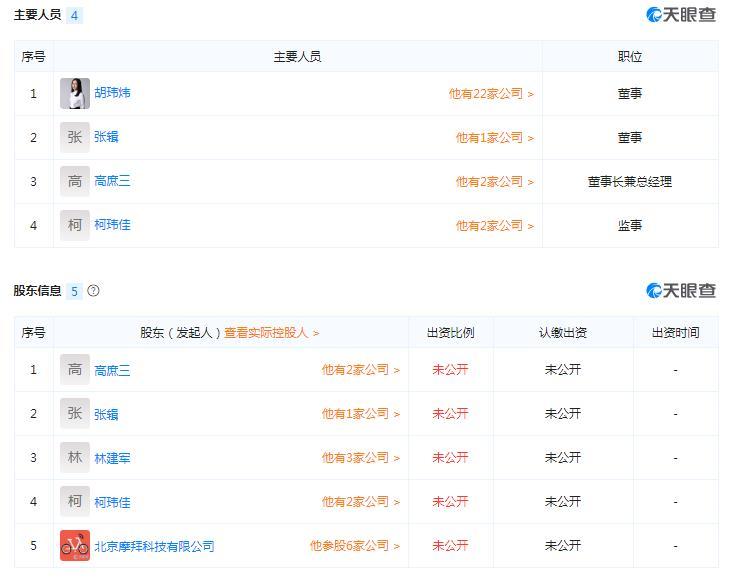Click 胡玮炜's profile photo thumbnail
734x580 pixels.
[x=75, y=94]
